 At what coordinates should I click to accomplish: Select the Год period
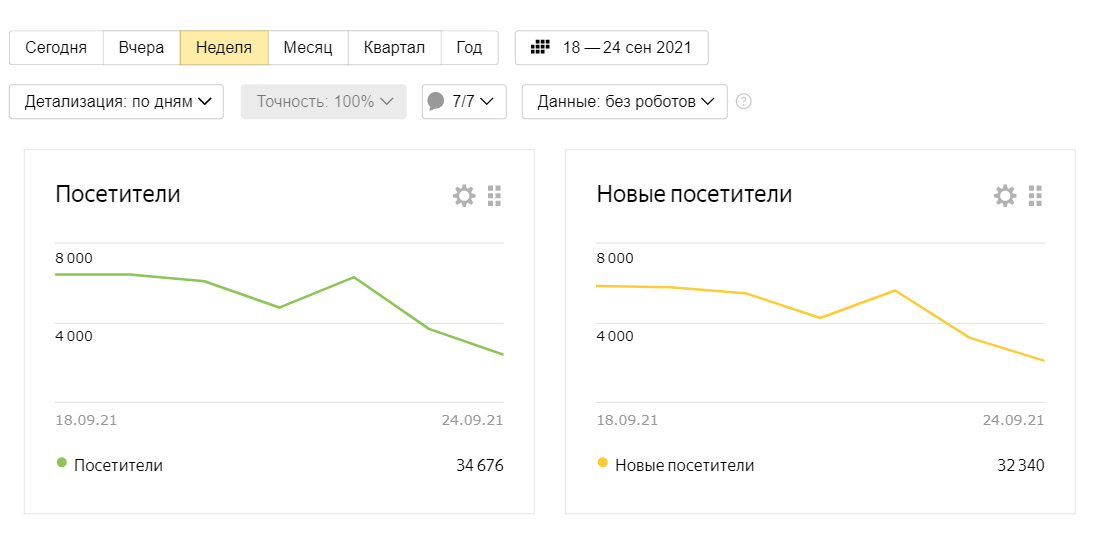pyautogui.click(x=469, y=48)
